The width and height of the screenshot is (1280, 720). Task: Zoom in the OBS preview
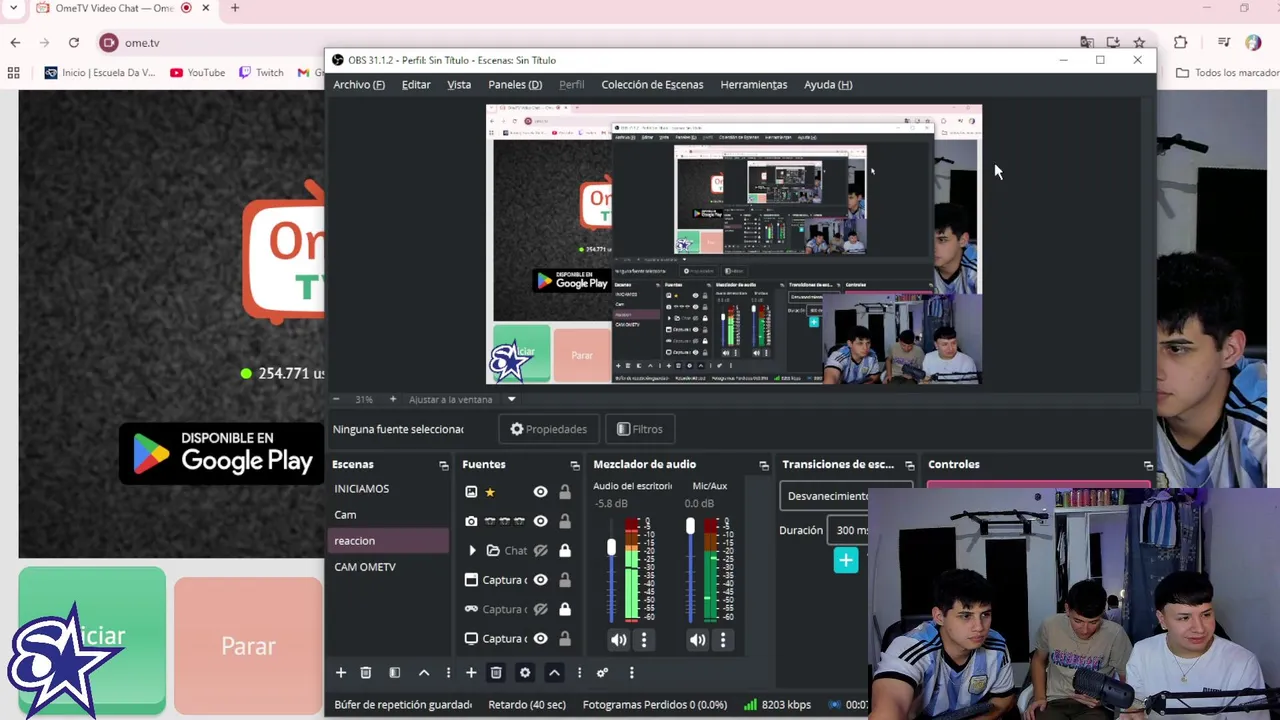point(392,399)
